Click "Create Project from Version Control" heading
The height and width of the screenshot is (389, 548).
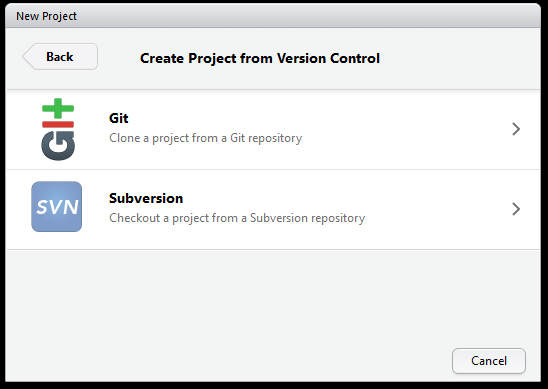pyautogui.click(x=260, y=58)
